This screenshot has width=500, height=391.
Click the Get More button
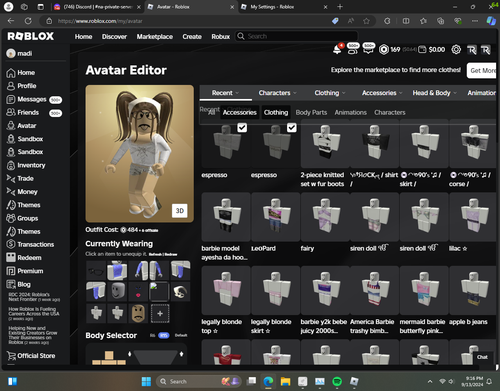coord(482,70)
